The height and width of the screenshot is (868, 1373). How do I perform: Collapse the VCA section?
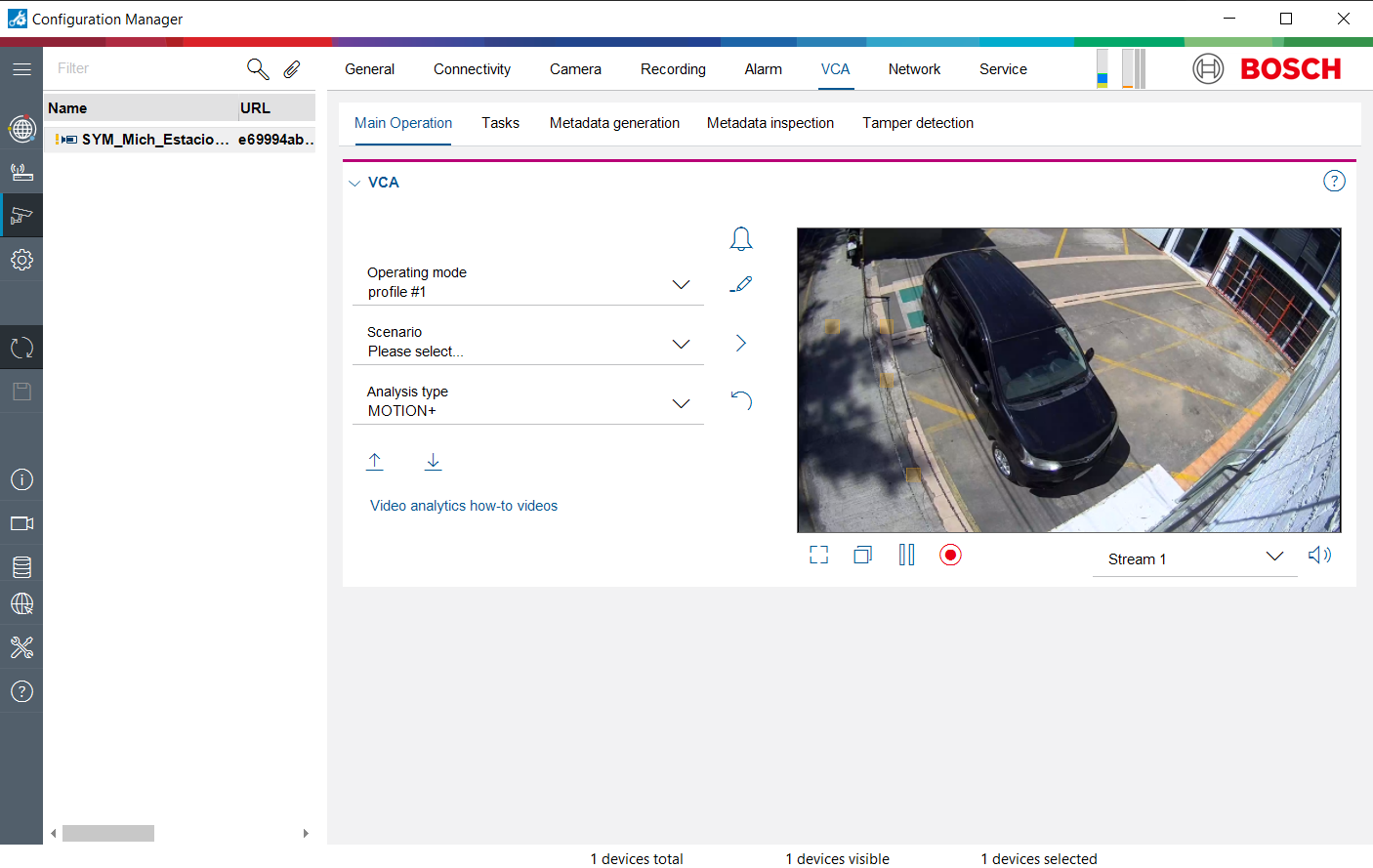point(354,183)
